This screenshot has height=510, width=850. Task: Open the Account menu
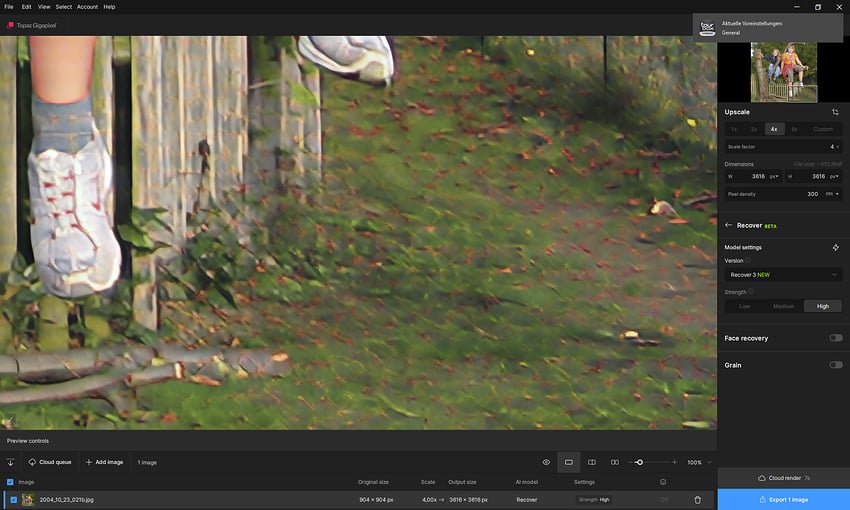tap(87, 7)
